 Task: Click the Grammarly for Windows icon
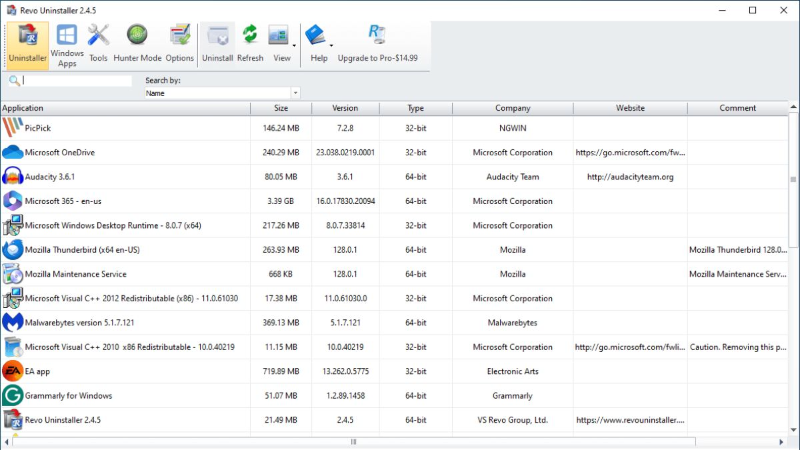[x=12, y=395]
